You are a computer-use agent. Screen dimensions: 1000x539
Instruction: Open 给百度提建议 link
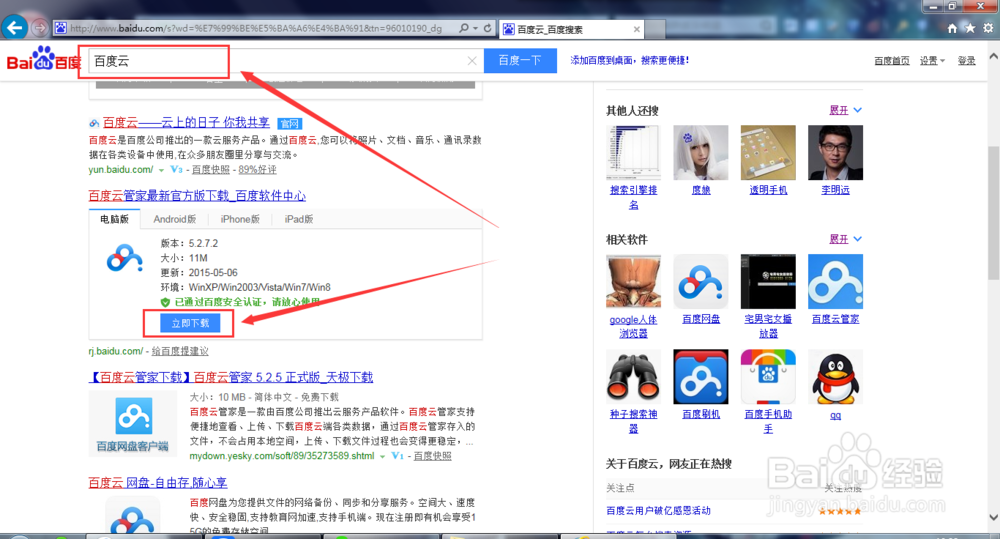pyautogui.click(x=180, y=351)
